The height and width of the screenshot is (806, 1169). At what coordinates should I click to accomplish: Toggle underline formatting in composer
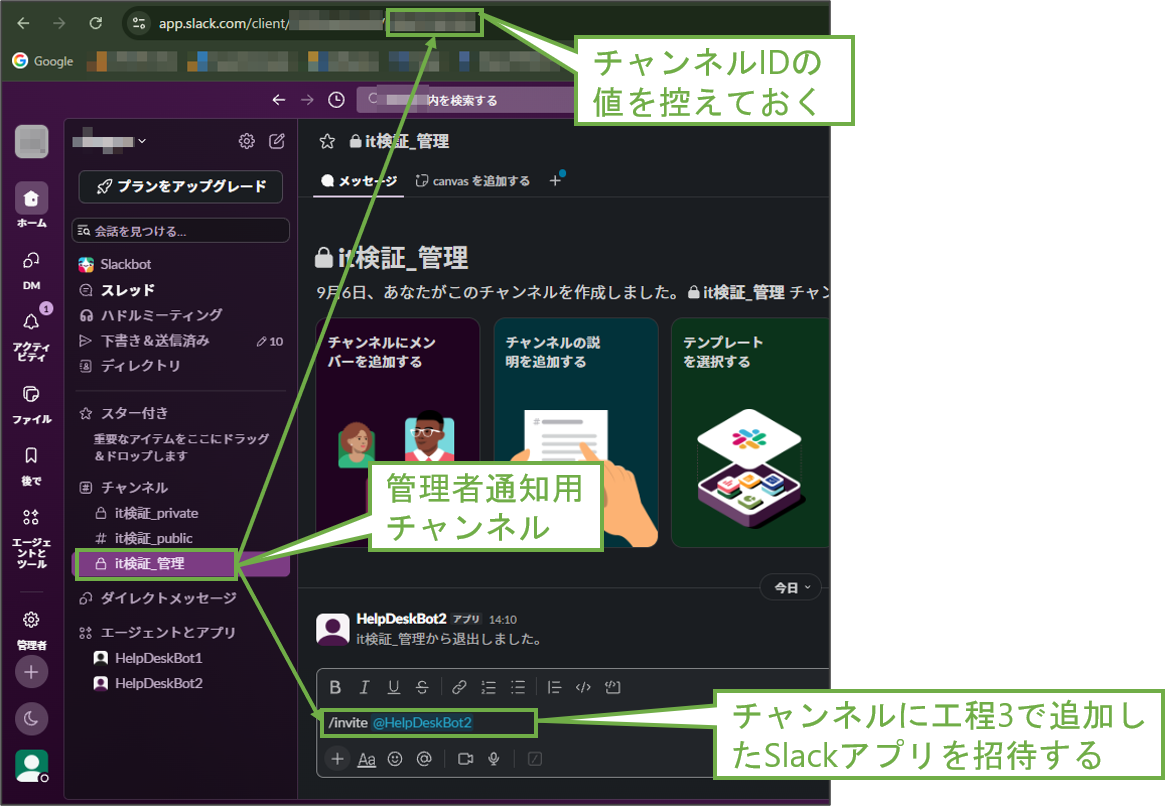[394, 687]
